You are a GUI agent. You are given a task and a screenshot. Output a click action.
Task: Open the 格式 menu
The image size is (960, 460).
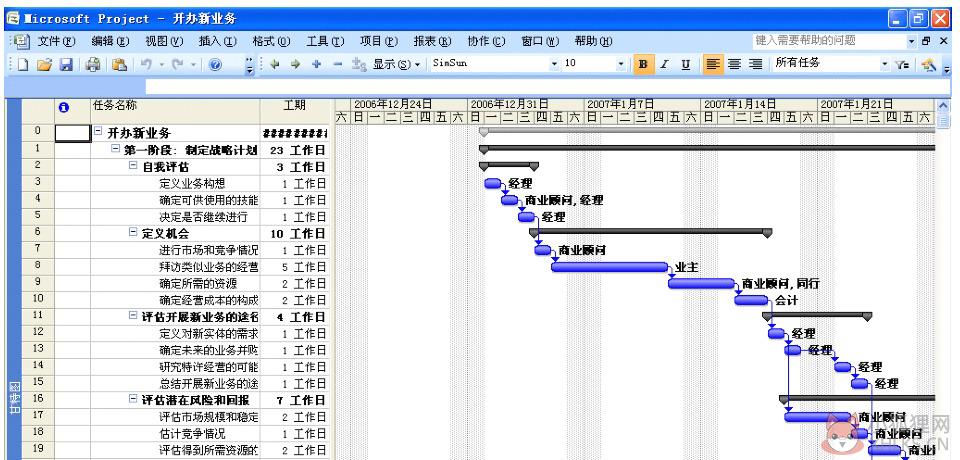click(271, 41)
